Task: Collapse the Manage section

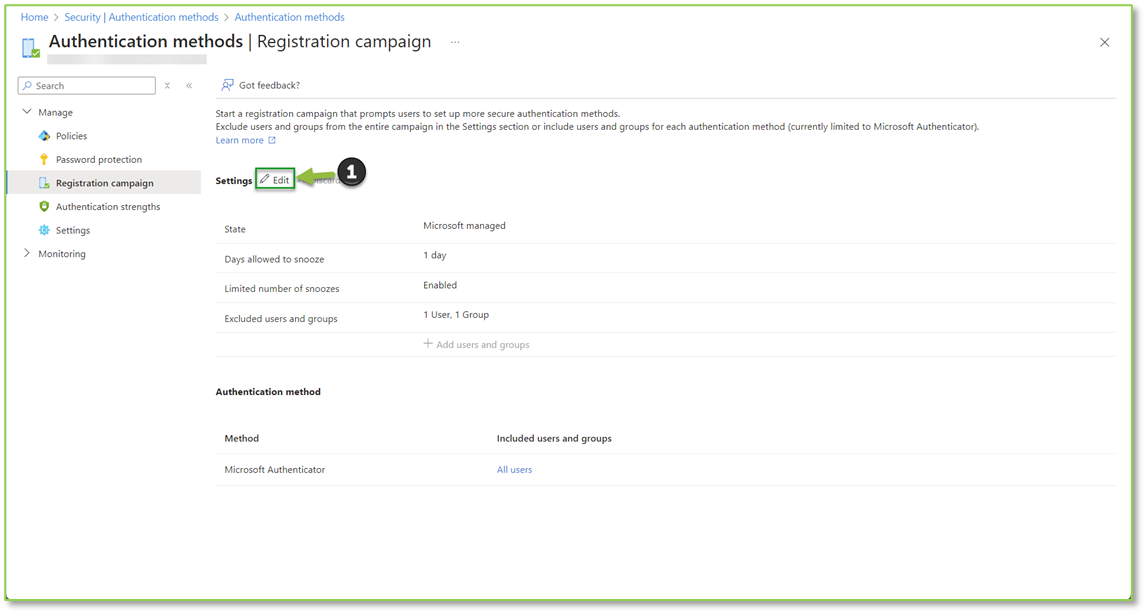Action: pos(26,112)
